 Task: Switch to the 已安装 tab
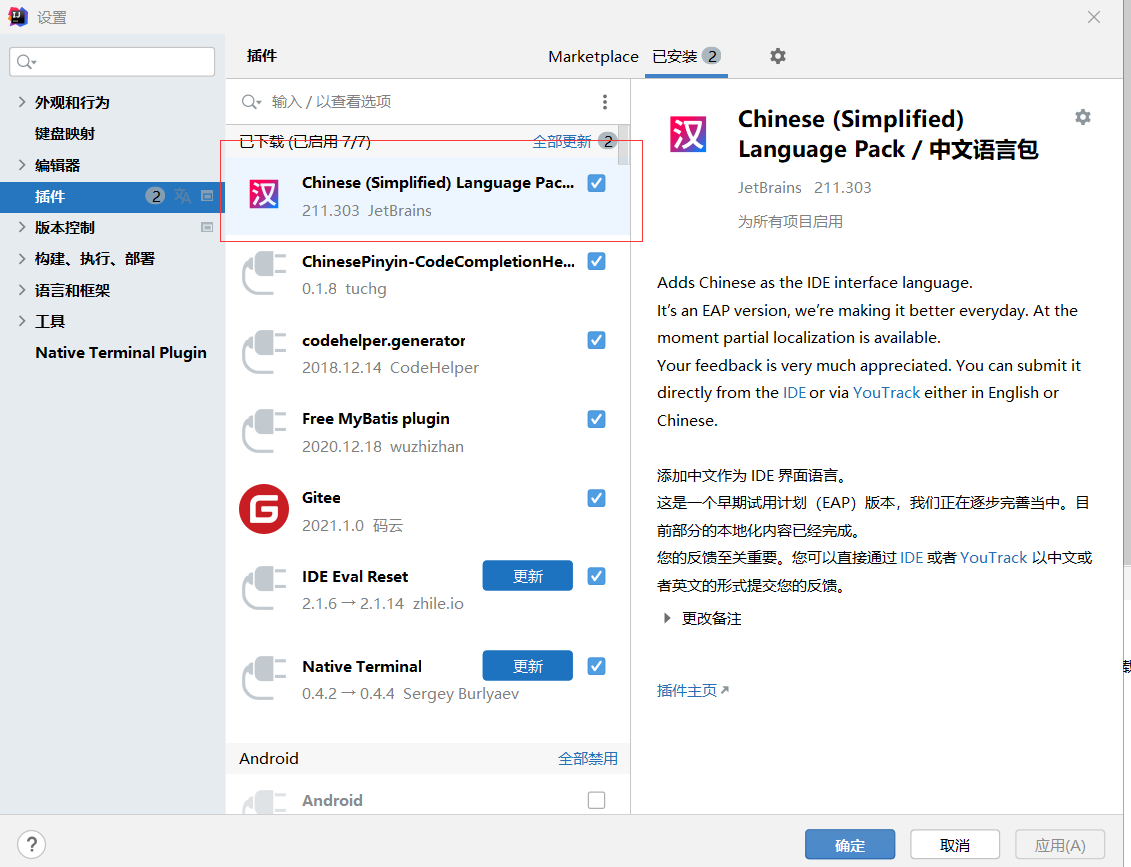686,56
